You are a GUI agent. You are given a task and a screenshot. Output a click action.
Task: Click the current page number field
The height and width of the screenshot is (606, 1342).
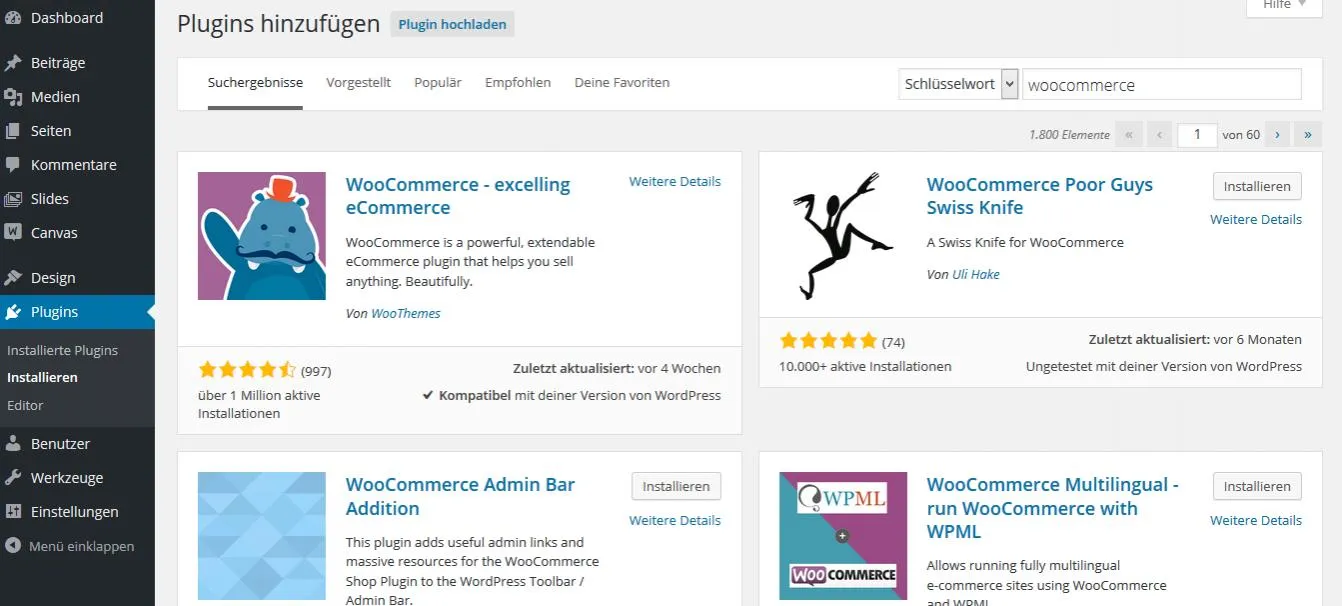pos(1197,135)
